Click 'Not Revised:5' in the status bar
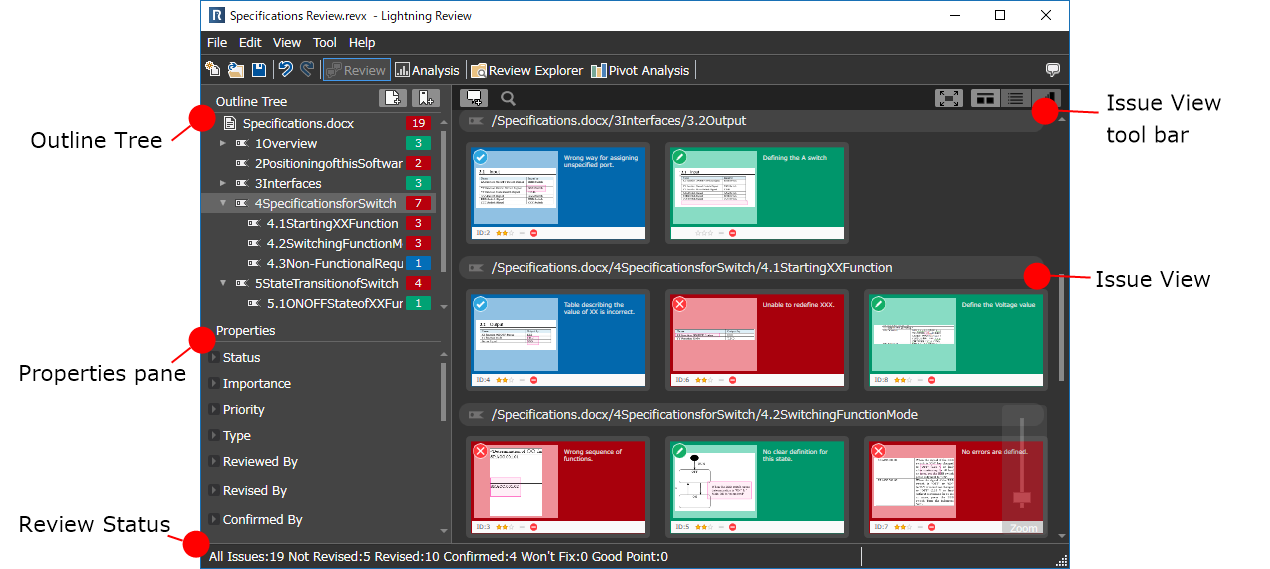Image resolution: width=1270 pixels, height=569 pixels. click(329, 557)
